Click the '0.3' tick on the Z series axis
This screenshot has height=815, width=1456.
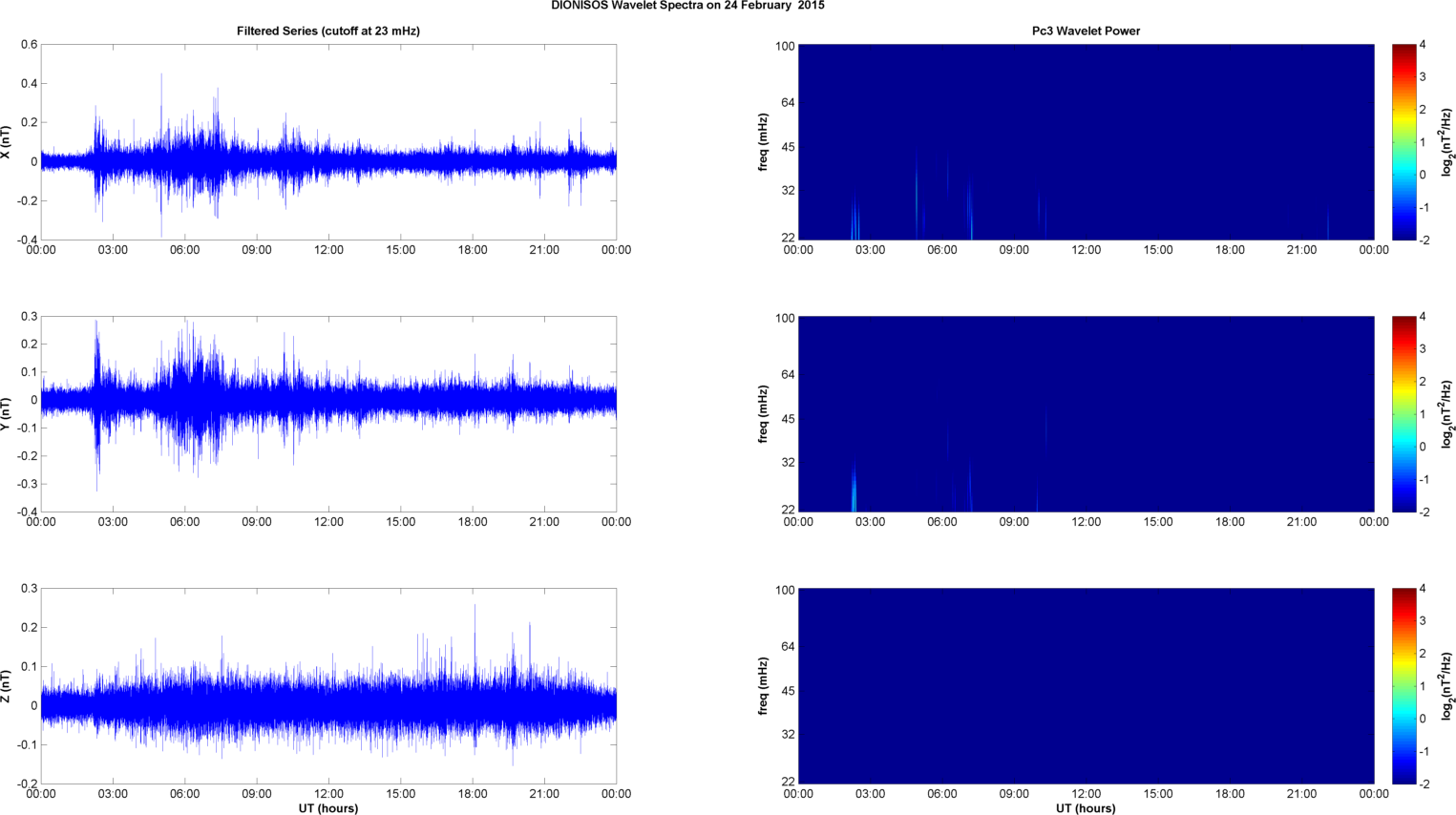[x=29, y=589]
